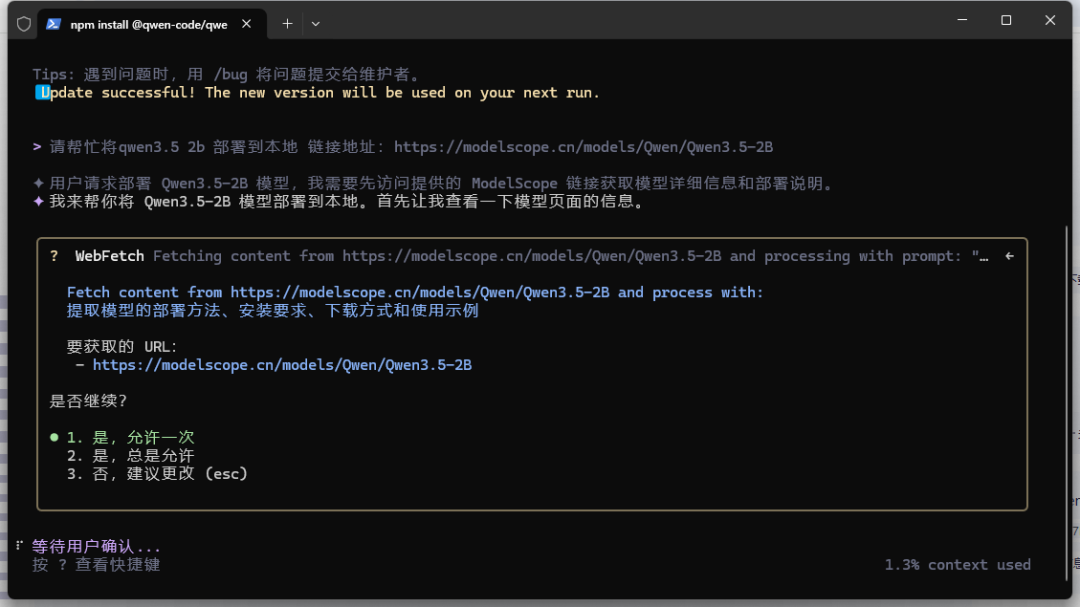This screenshot has height=607, width=1080.
Task: Click the Tips line about /bug
Action: 226,74
